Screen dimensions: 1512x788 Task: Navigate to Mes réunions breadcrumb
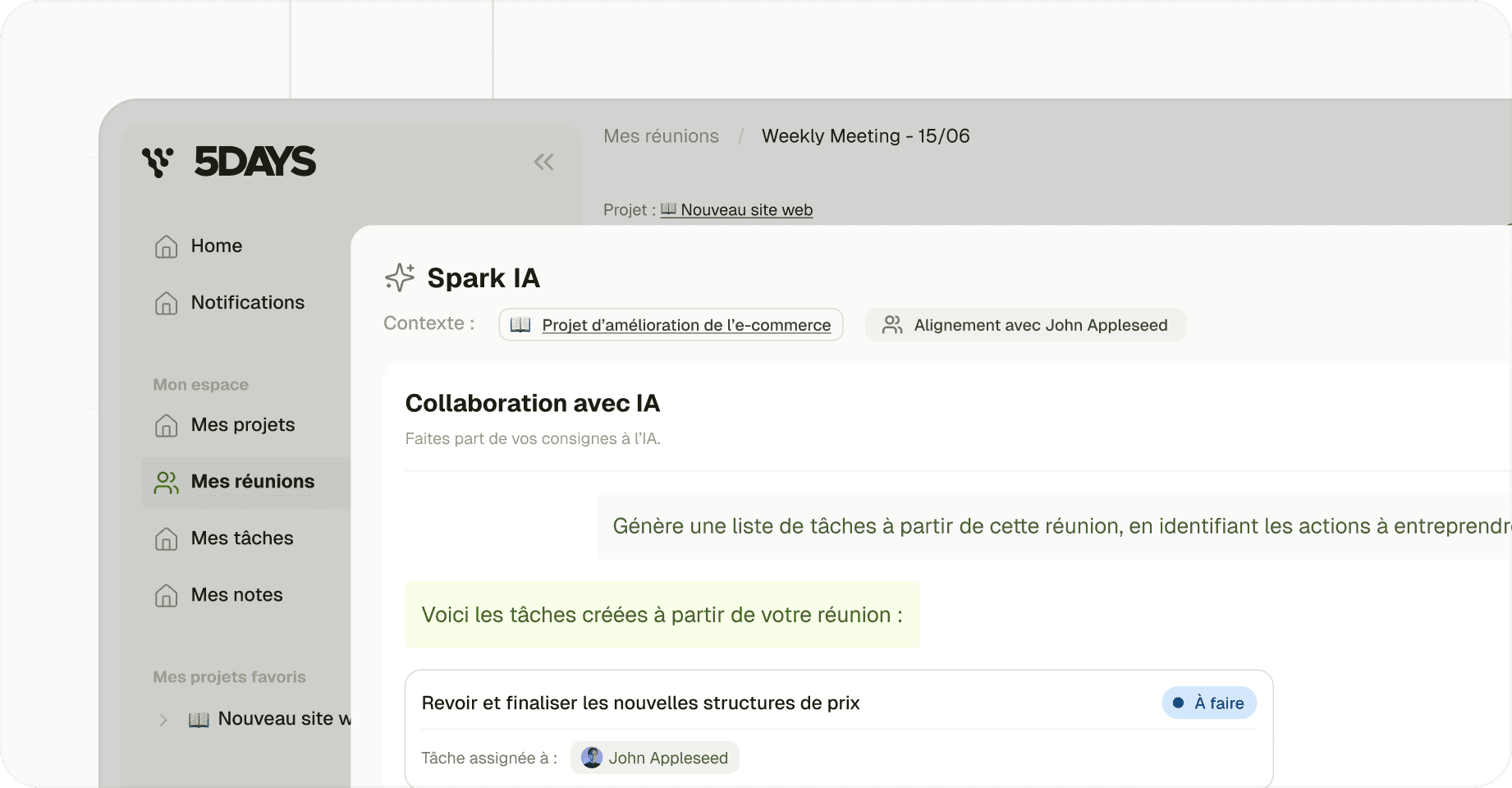coord(662,136)
